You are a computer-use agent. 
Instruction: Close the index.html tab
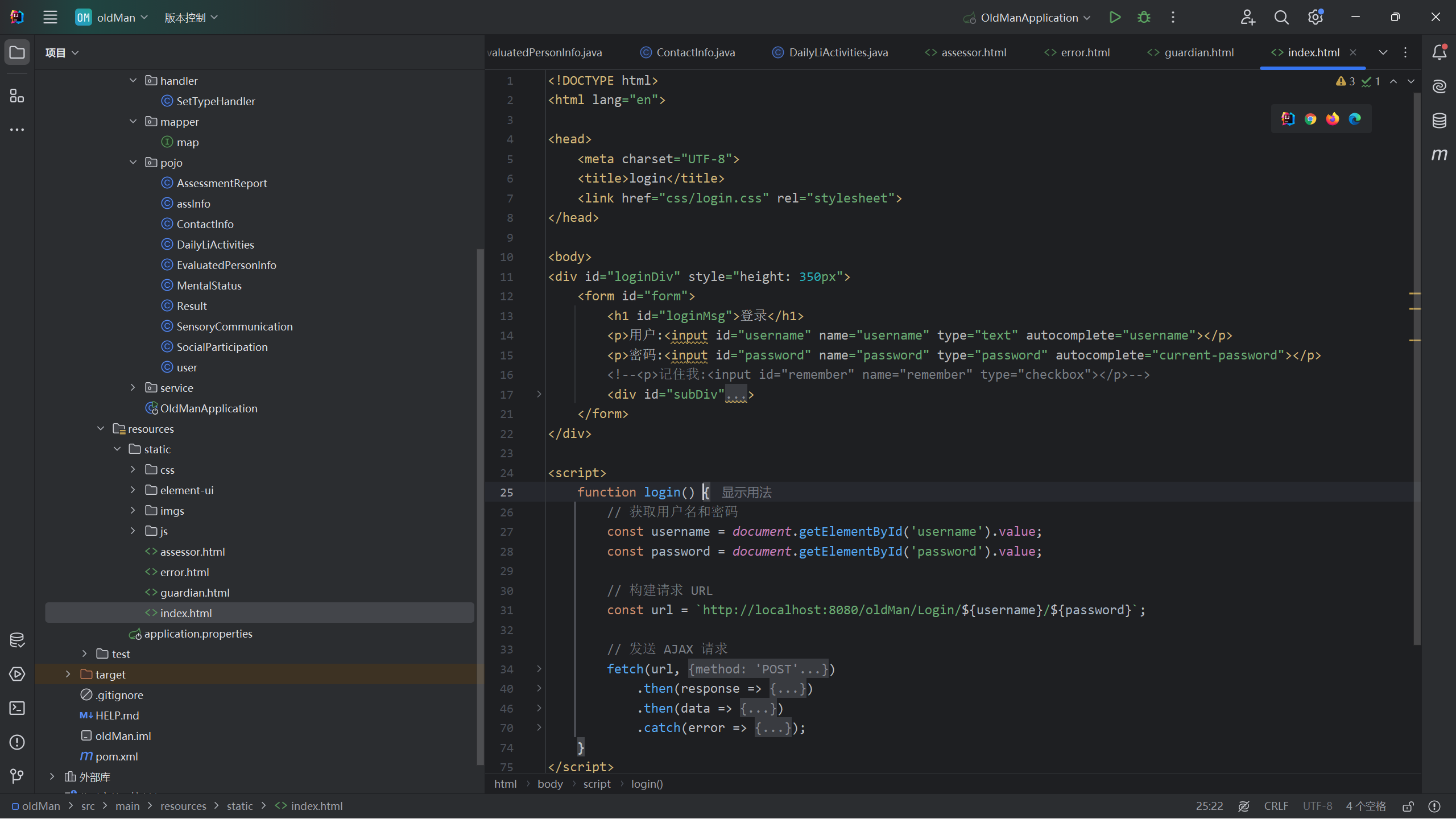pyautogui.click(x=1353, y=52)
